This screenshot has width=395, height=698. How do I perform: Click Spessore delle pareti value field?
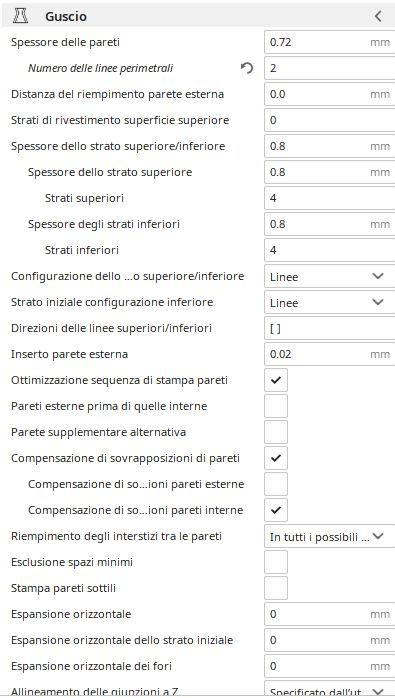click(330, 42)
